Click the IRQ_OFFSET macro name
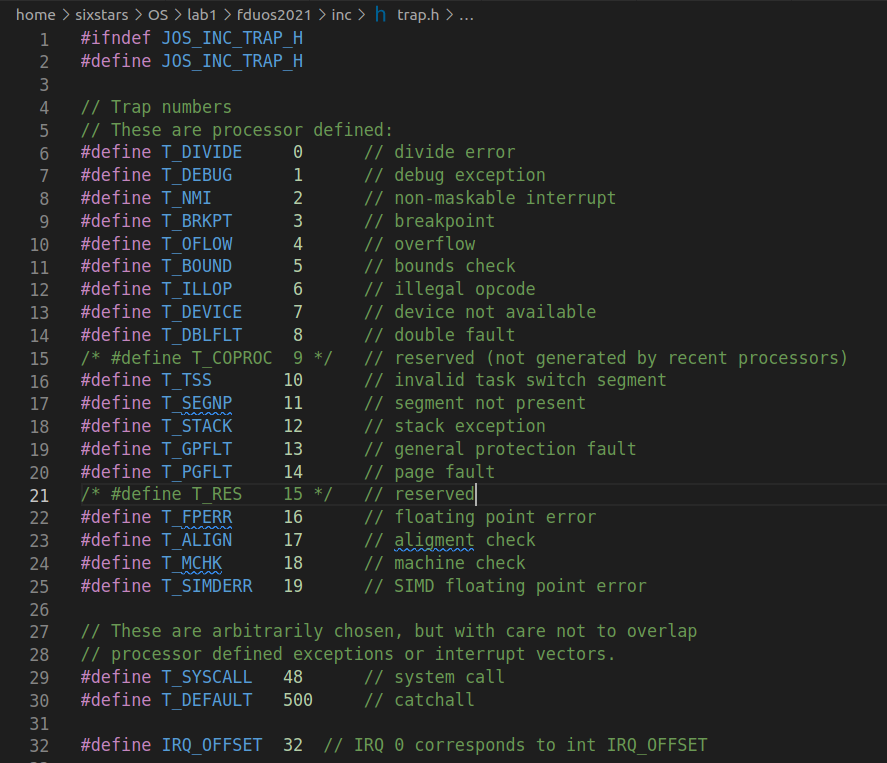Screen dimensions: 887x763 [212, 745]
